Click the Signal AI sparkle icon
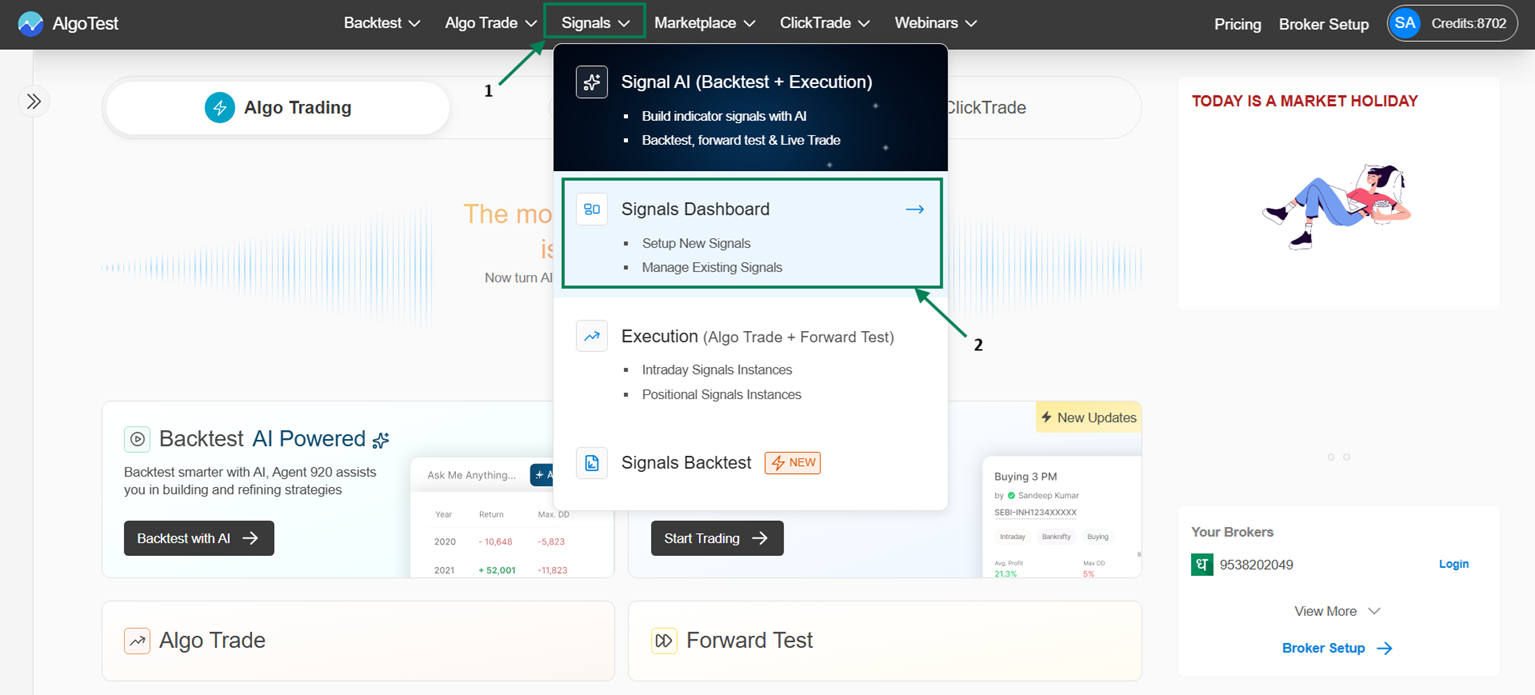The image size is (1535, 695). pyautogui.click(x=592, y=82)
